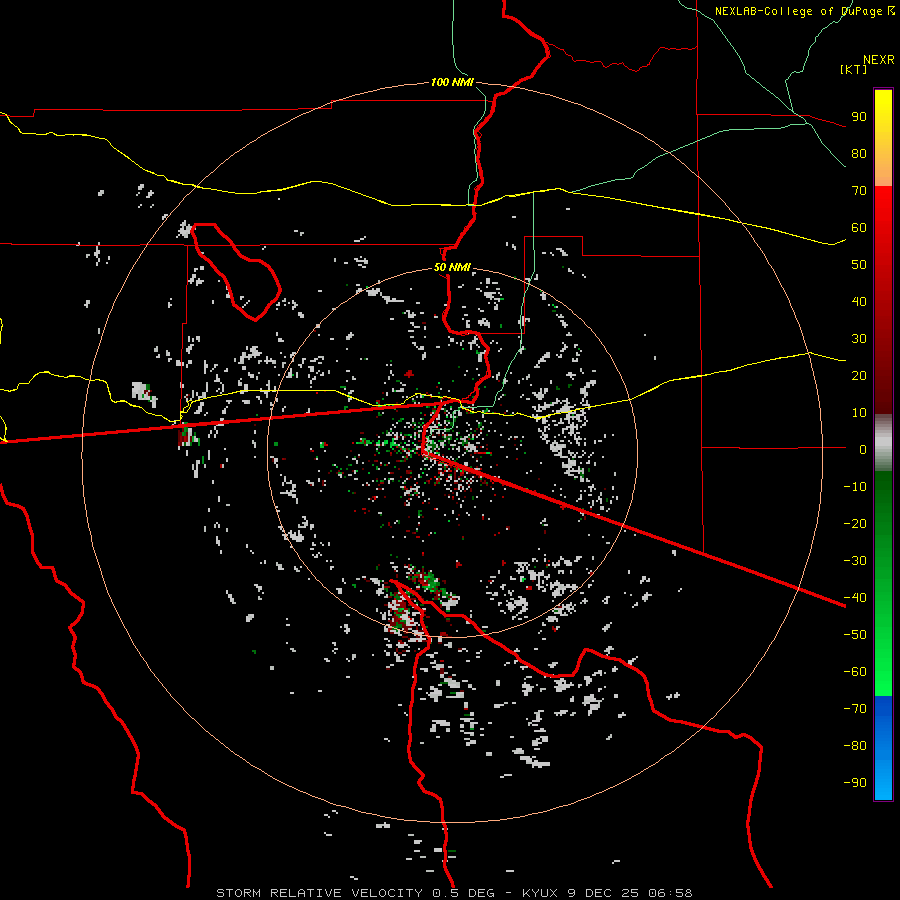Click the positive 50 scale value
Image resolution: width=900 pixels, height=900 pixels.
859,265
